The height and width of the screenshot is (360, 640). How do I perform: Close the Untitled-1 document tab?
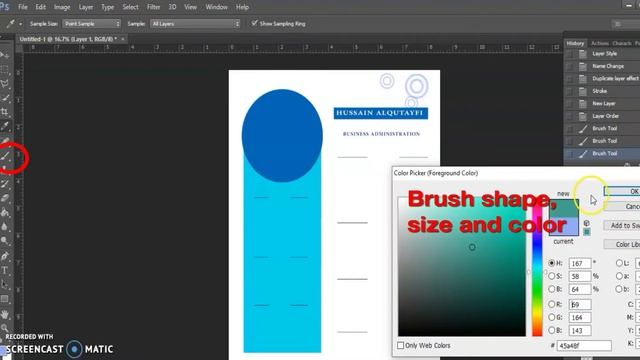click(x=122, y=39)
